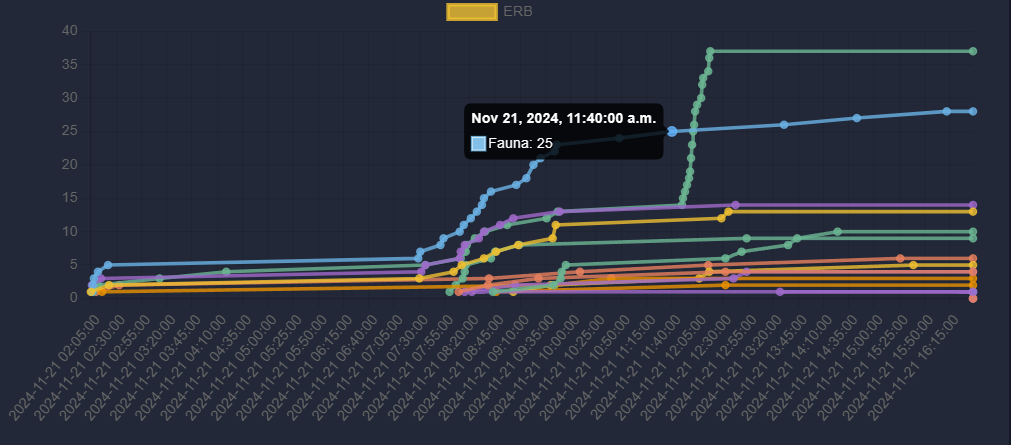Click the x-axis label 2024-11-21 11:40:00
The image size is (1011, 445).
click(635, 366)
